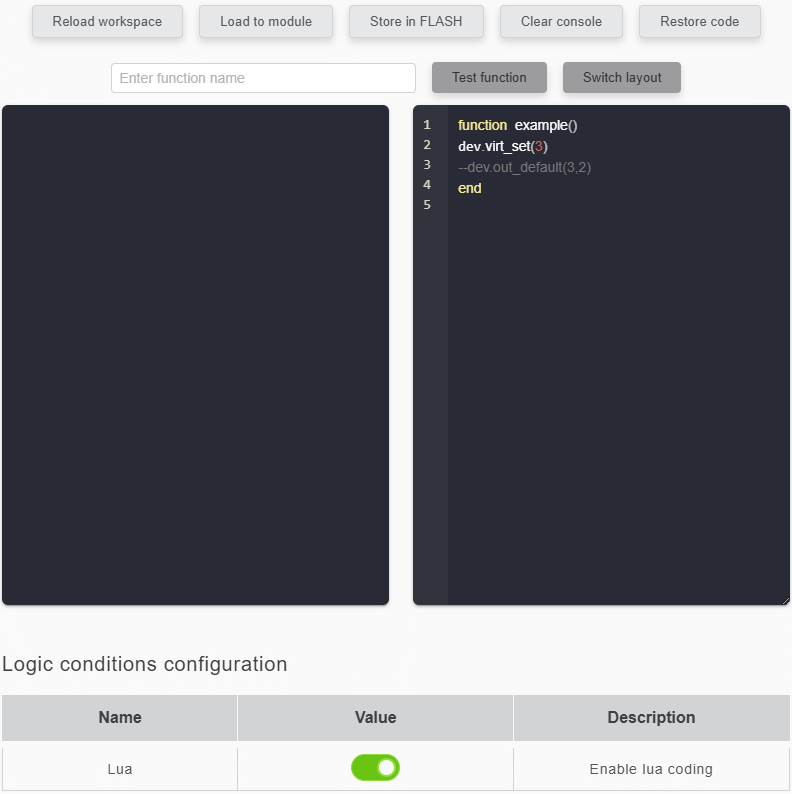792x794 pixels.
Task: Place cursor on 'function example()' line
Action: (x=517, y=126)
